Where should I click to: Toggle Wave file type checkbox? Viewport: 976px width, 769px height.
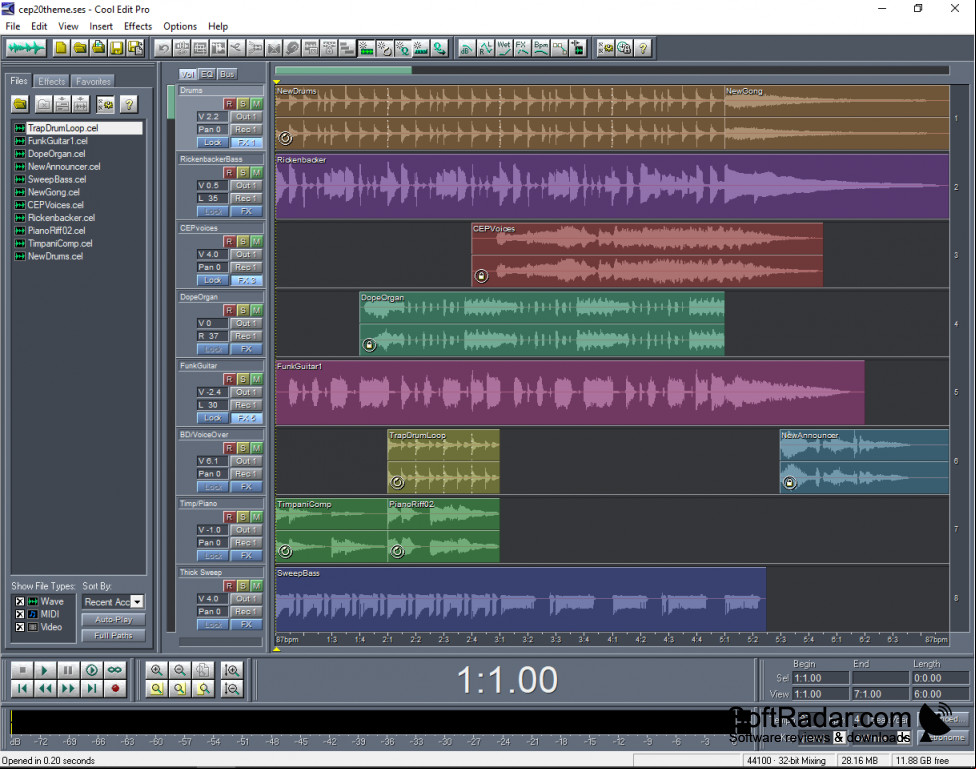tap(20, 602)
